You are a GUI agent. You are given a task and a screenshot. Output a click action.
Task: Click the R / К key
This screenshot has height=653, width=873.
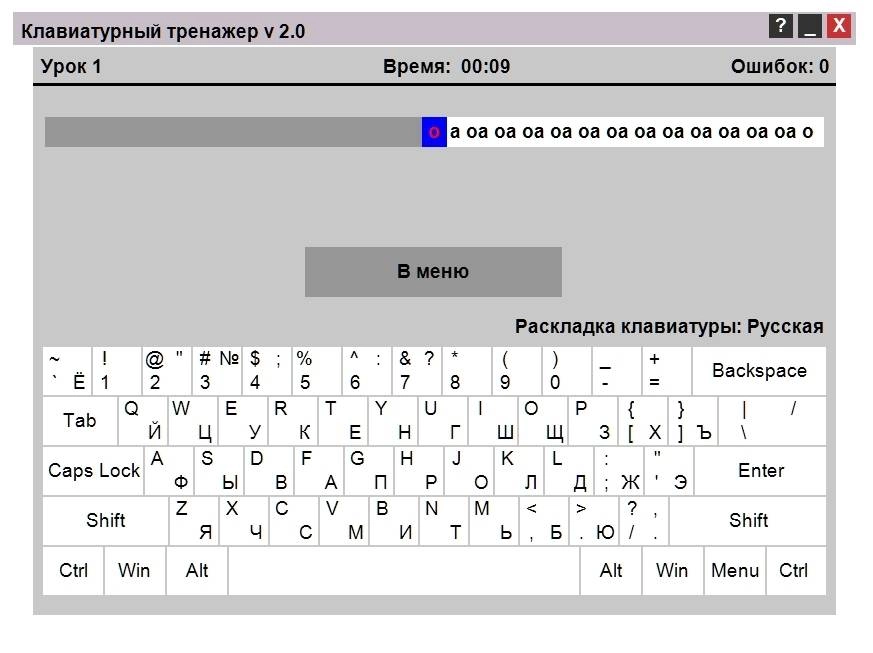[293, 421]
